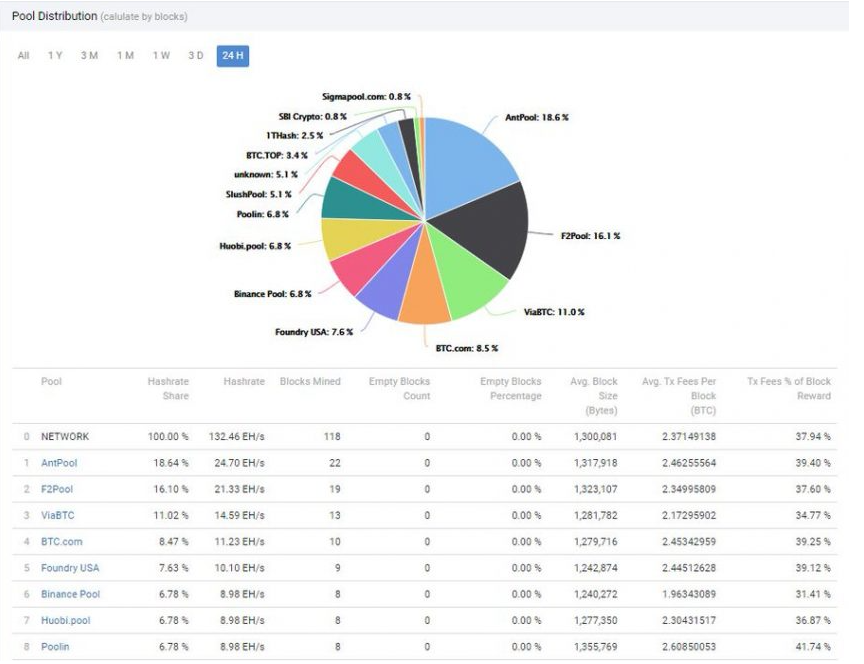The width and height of the screenshot is (864, 664).
Task: Open the AntPool pool link
Action: (x=59, y=463)
